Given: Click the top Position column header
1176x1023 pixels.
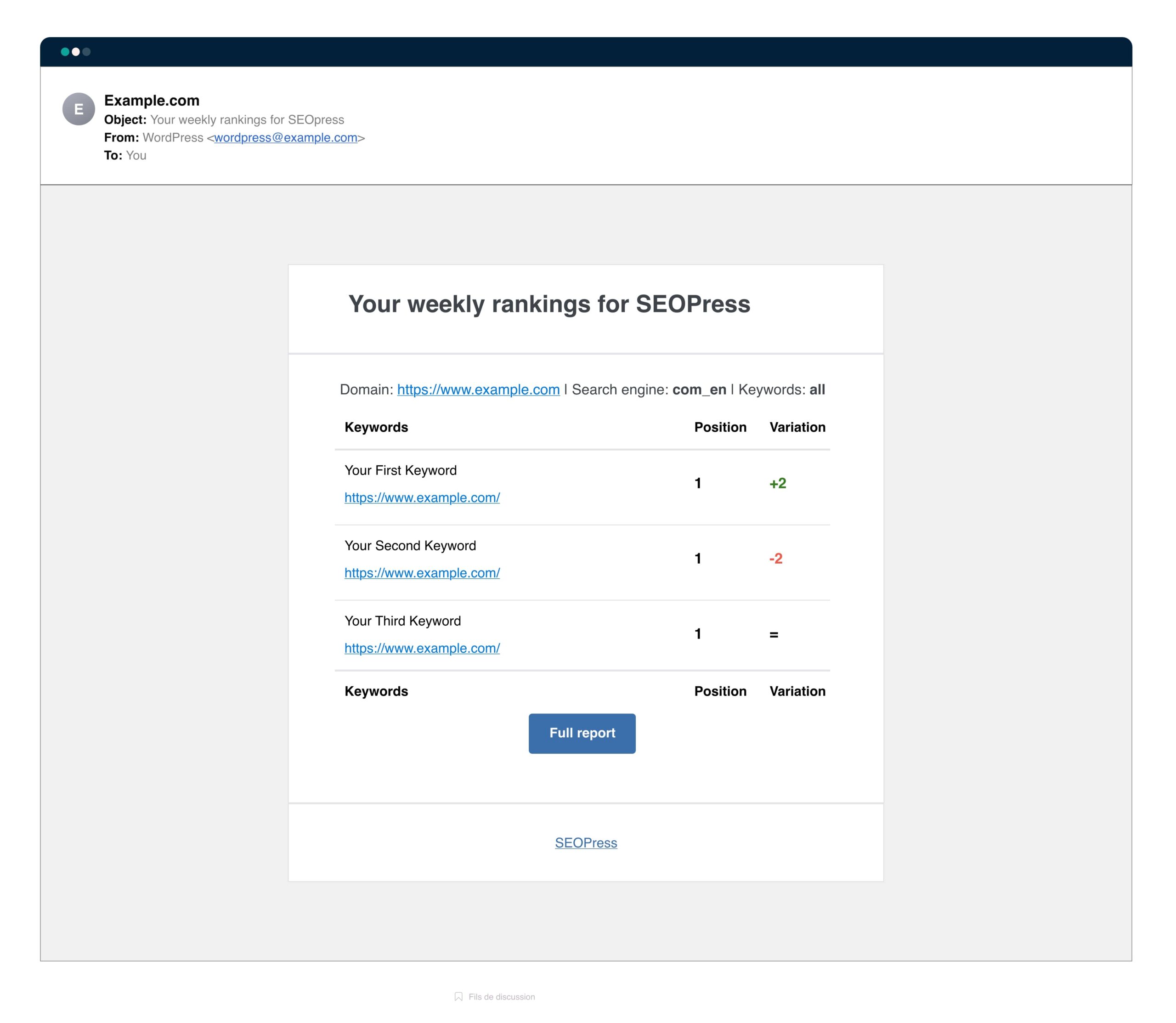Looking at the screenshot, I should pos(720,427).
